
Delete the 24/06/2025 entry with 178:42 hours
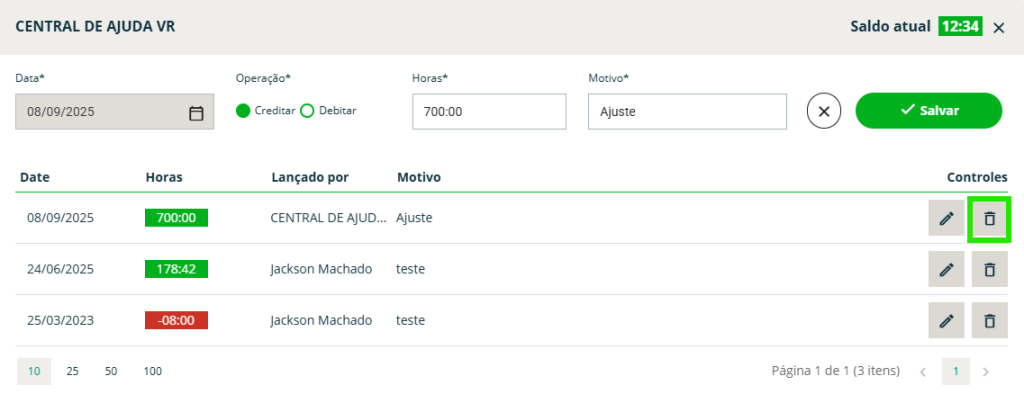pos(989,269)
